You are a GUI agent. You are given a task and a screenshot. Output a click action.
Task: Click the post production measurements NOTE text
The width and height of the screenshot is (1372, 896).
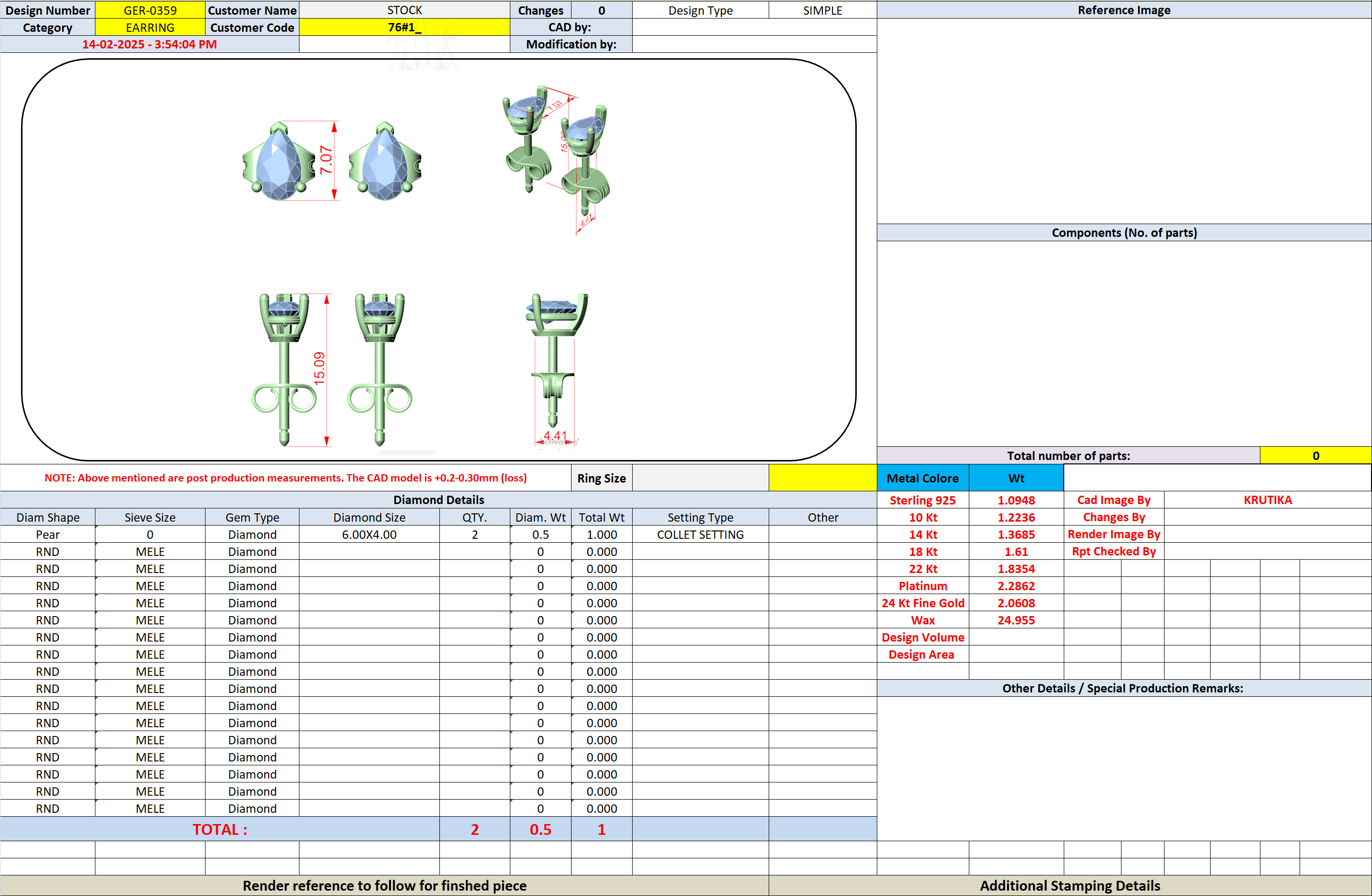pyautogui.click(x=285, y=478)
